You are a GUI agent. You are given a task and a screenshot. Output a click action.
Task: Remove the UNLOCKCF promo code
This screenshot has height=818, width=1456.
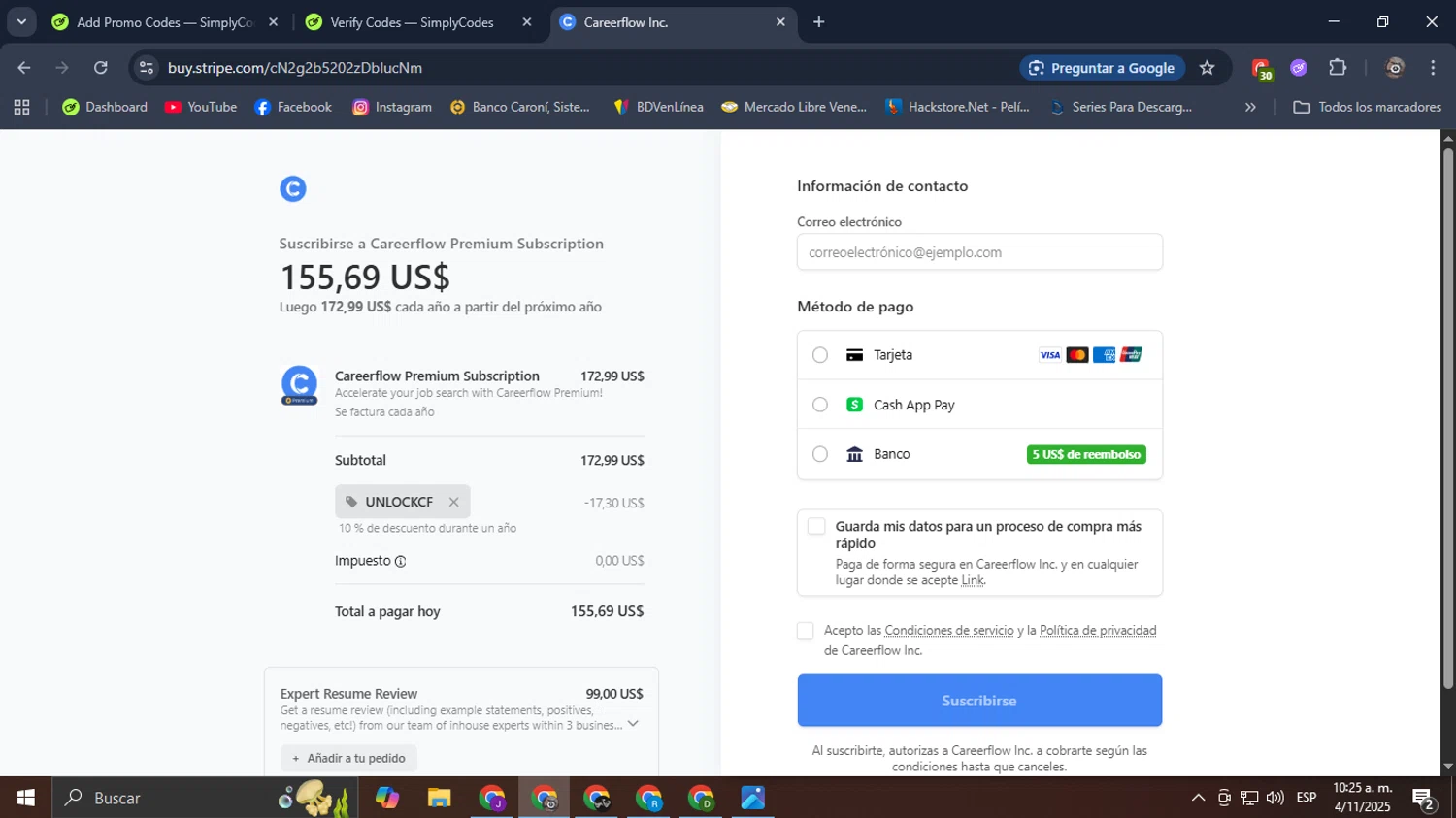pos(453,502)
